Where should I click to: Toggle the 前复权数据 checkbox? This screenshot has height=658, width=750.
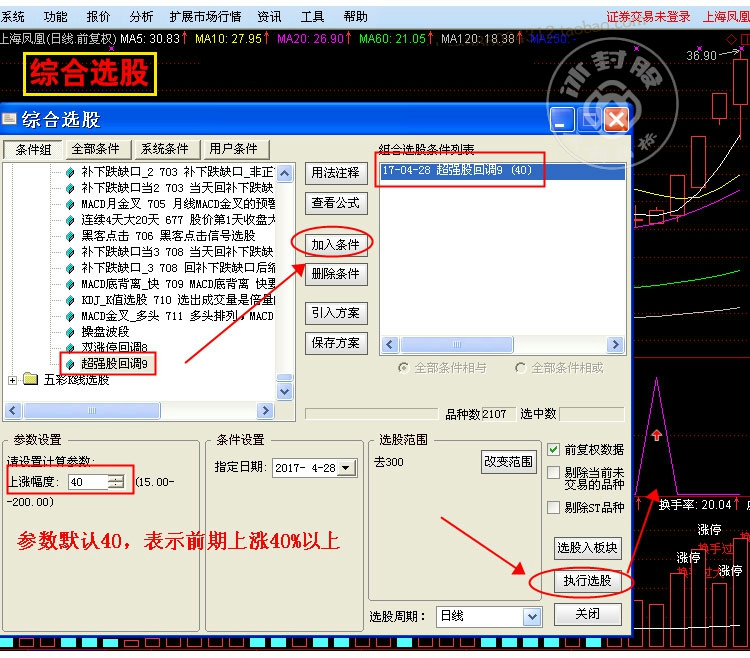553,450
